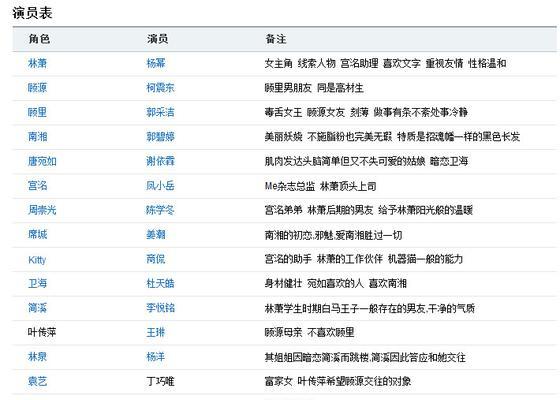The width and height of the screenshot is (560, 400).
Task: Open actor link 杜天皓
Action: pyautogui.click(x=160, y=284)
